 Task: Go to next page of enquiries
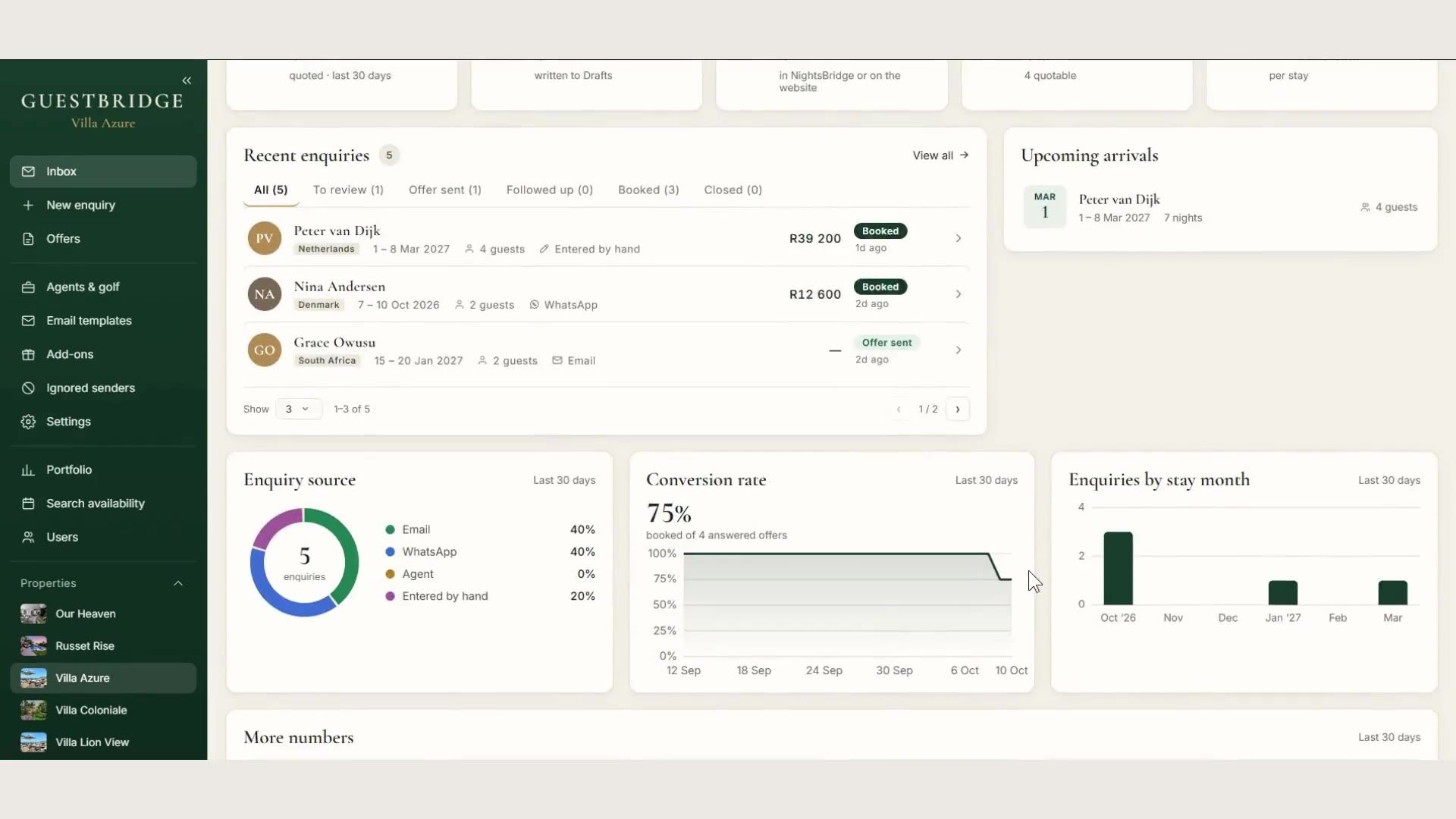[958, 409]
